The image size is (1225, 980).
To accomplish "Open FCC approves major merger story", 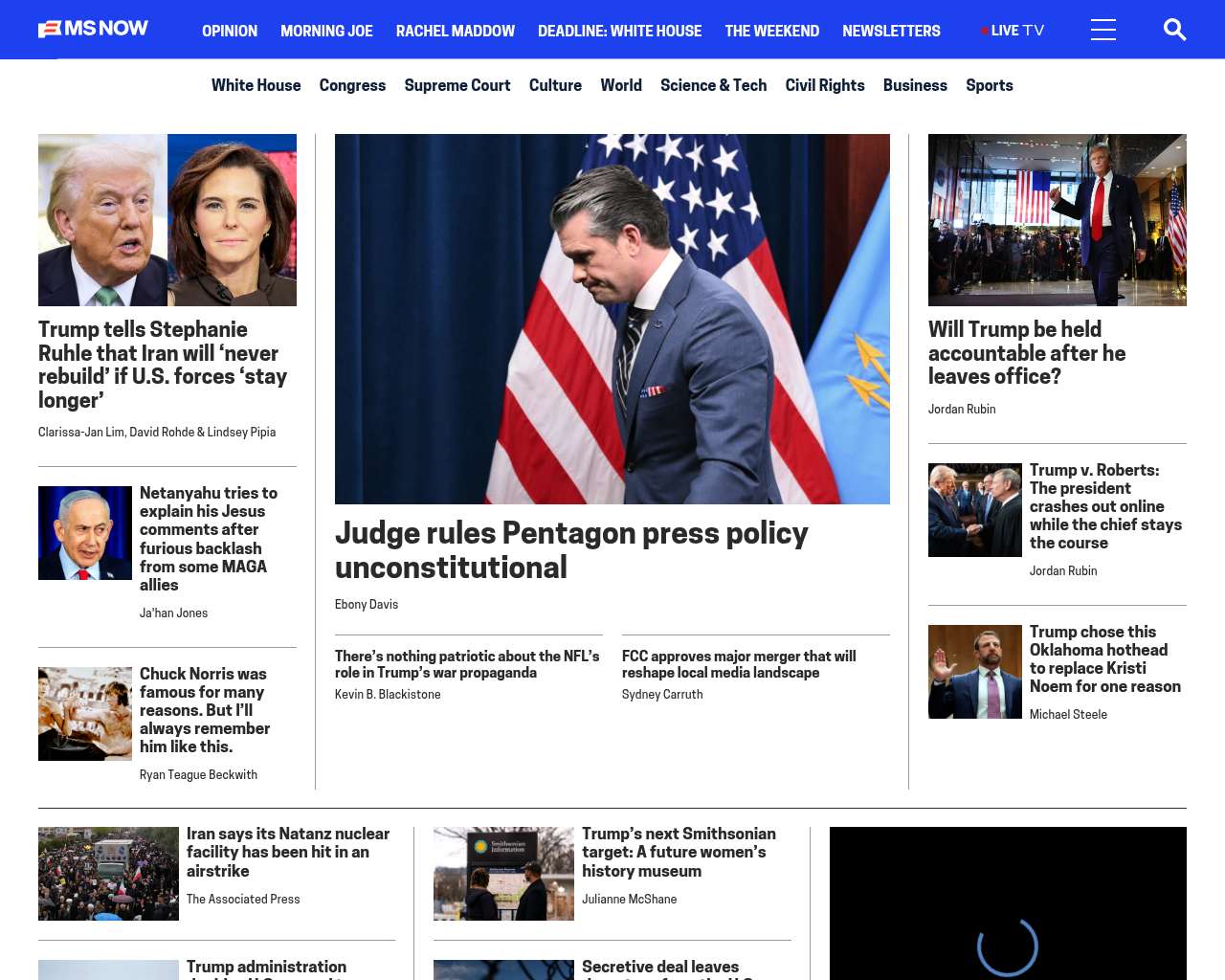I will tap(738, 664).
